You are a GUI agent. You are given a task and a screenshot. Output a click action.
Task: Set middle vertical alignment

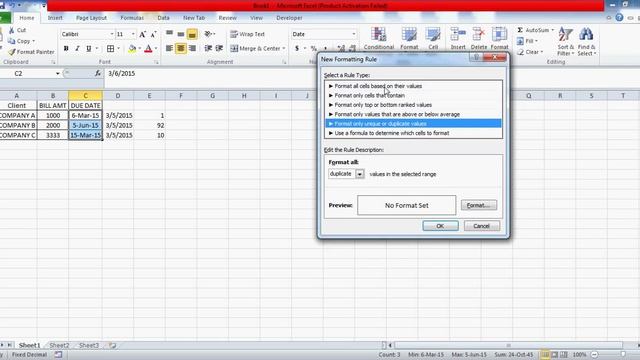click(x=181, y=34)
